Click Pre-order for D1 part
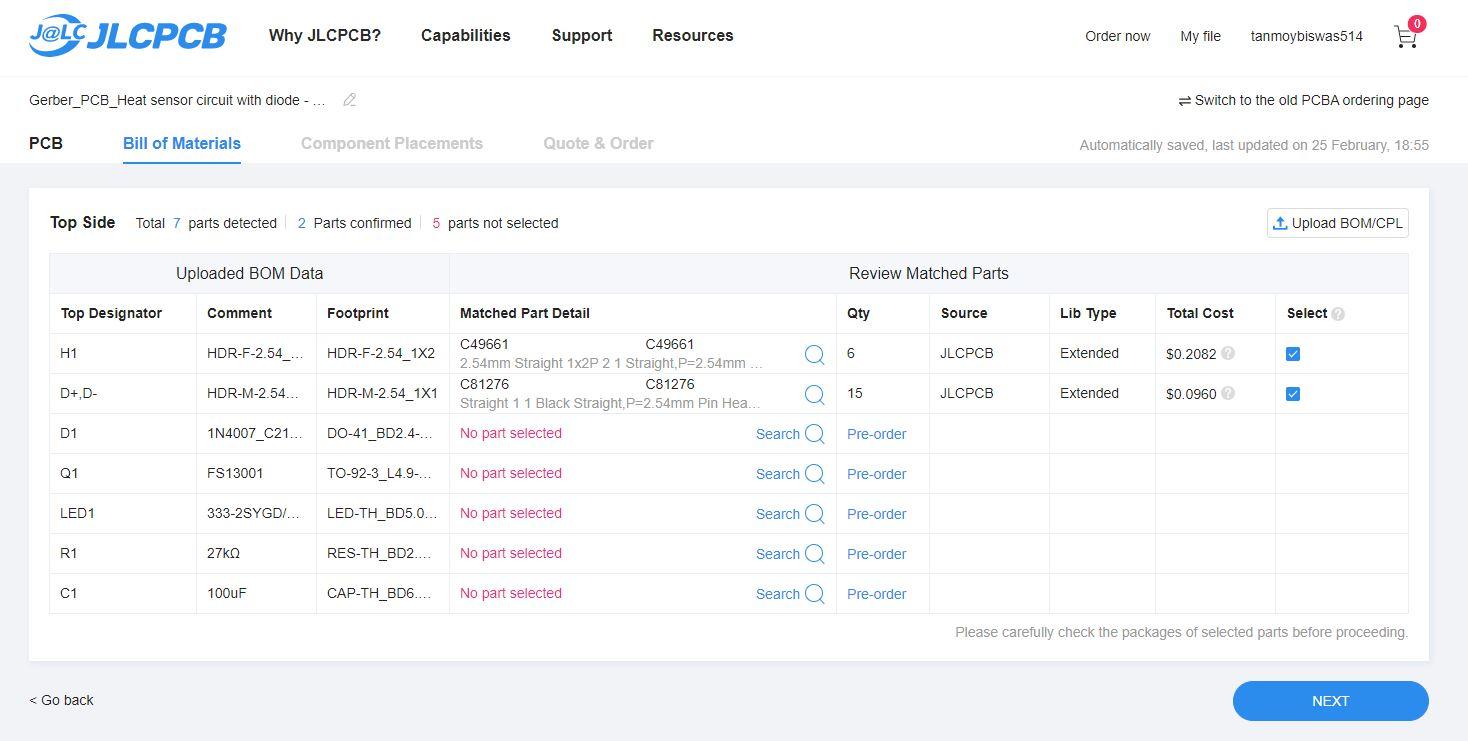 877,434
